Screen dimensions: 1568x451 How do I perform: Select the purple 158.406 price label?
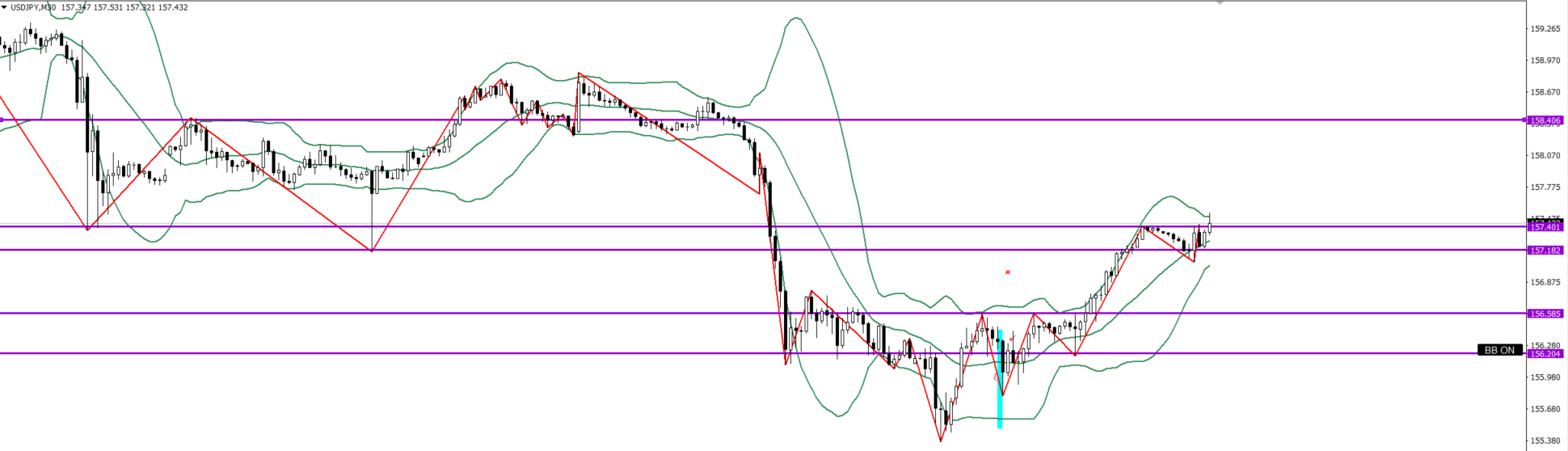[1545, 120]
